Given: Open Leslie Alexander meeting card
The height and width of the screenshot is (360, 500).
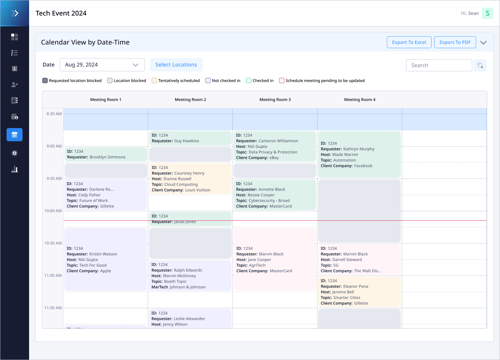Looking at the screenshot, I should [190, 318].
